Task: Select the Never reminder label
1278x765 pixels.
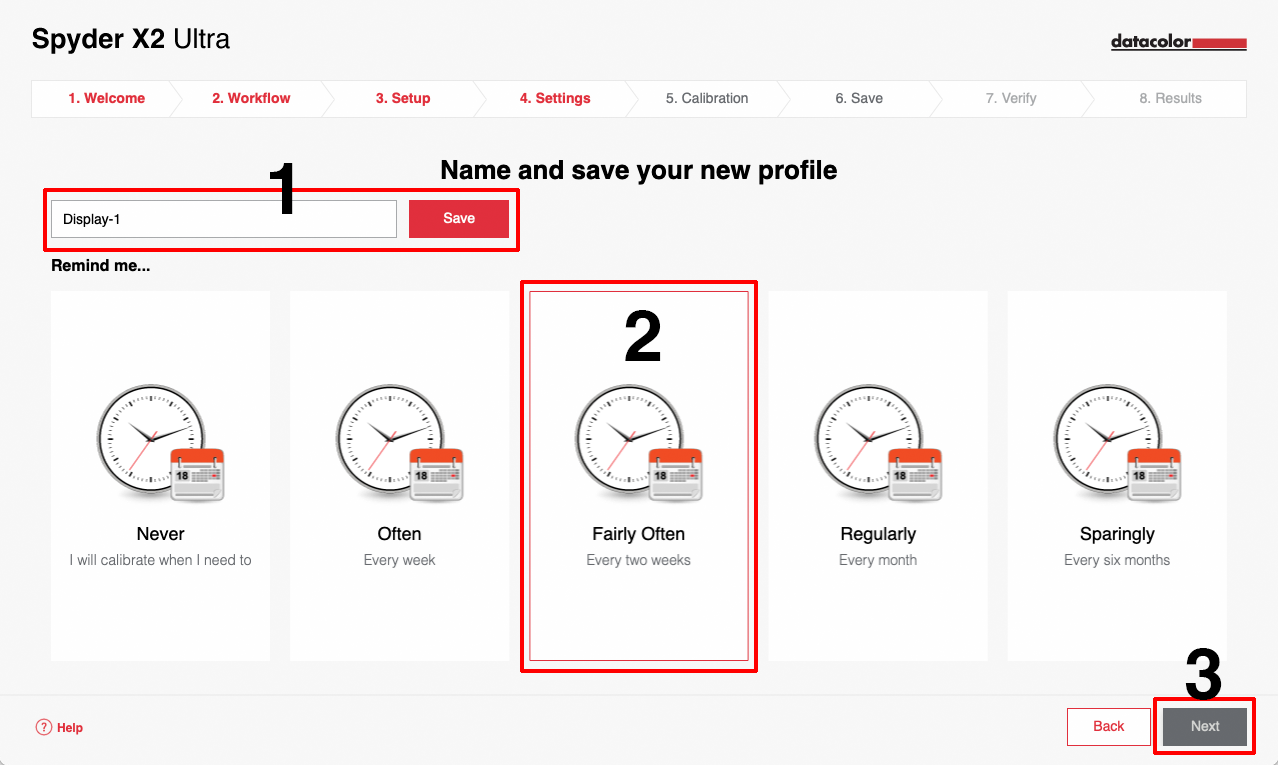Action: pos(160,534)
